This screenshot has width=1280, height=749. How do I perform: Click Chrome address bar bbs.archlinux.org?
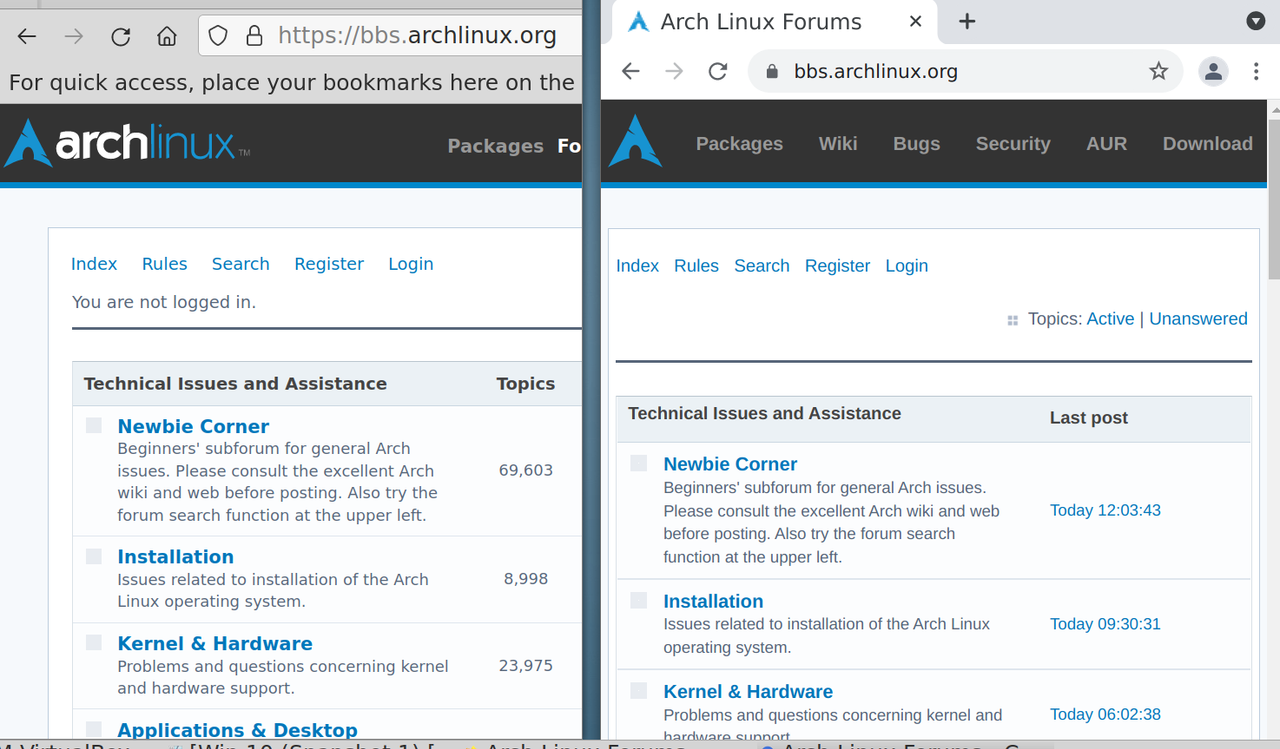pyautogui.click(x=876, y=71)
